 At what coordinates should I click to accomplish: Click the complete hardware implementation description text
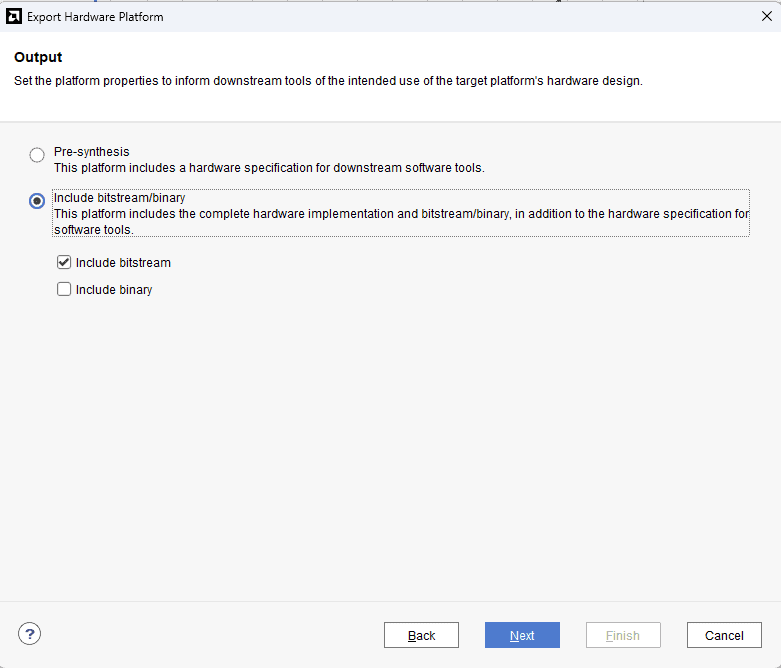(400, 214)
